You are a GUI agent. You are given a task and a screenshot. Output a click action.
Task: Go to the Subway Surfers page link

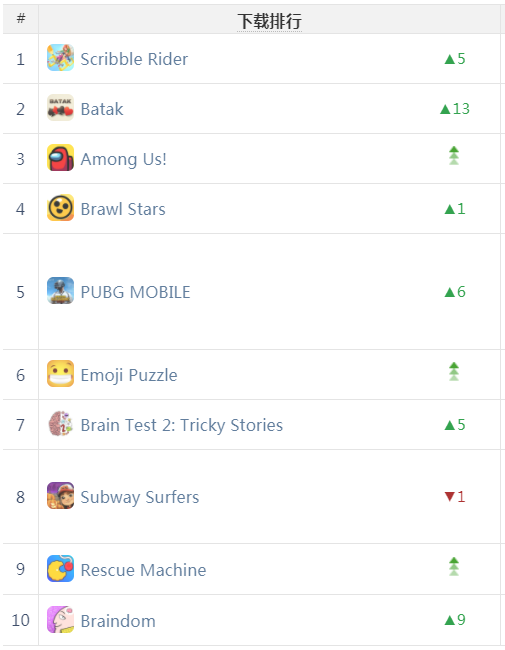pyautogui.click(x=140, y=497)
